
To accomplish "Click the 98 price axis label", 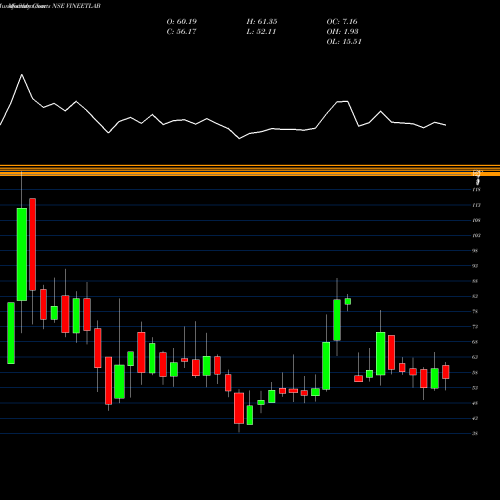I will pyautogui.click(x=475, y=251).
